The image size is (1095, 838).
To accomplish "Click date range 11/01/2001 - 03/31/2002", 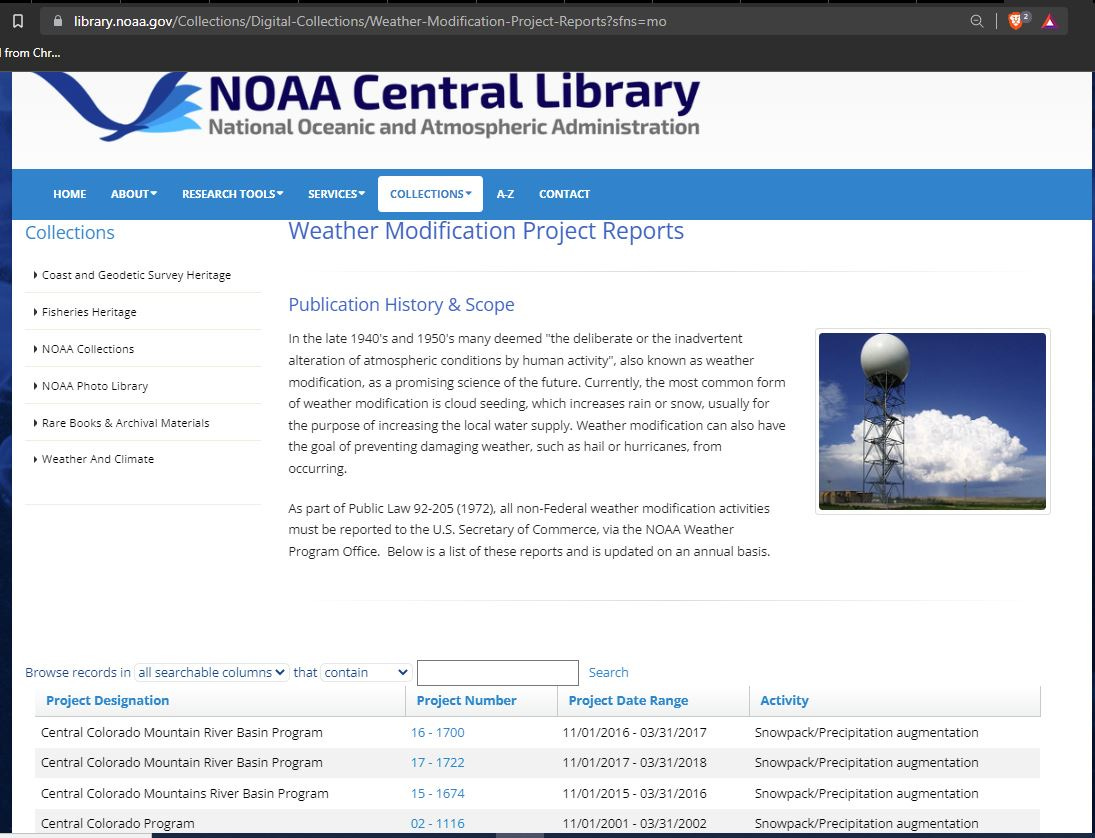I will click(x=634, y=823).
